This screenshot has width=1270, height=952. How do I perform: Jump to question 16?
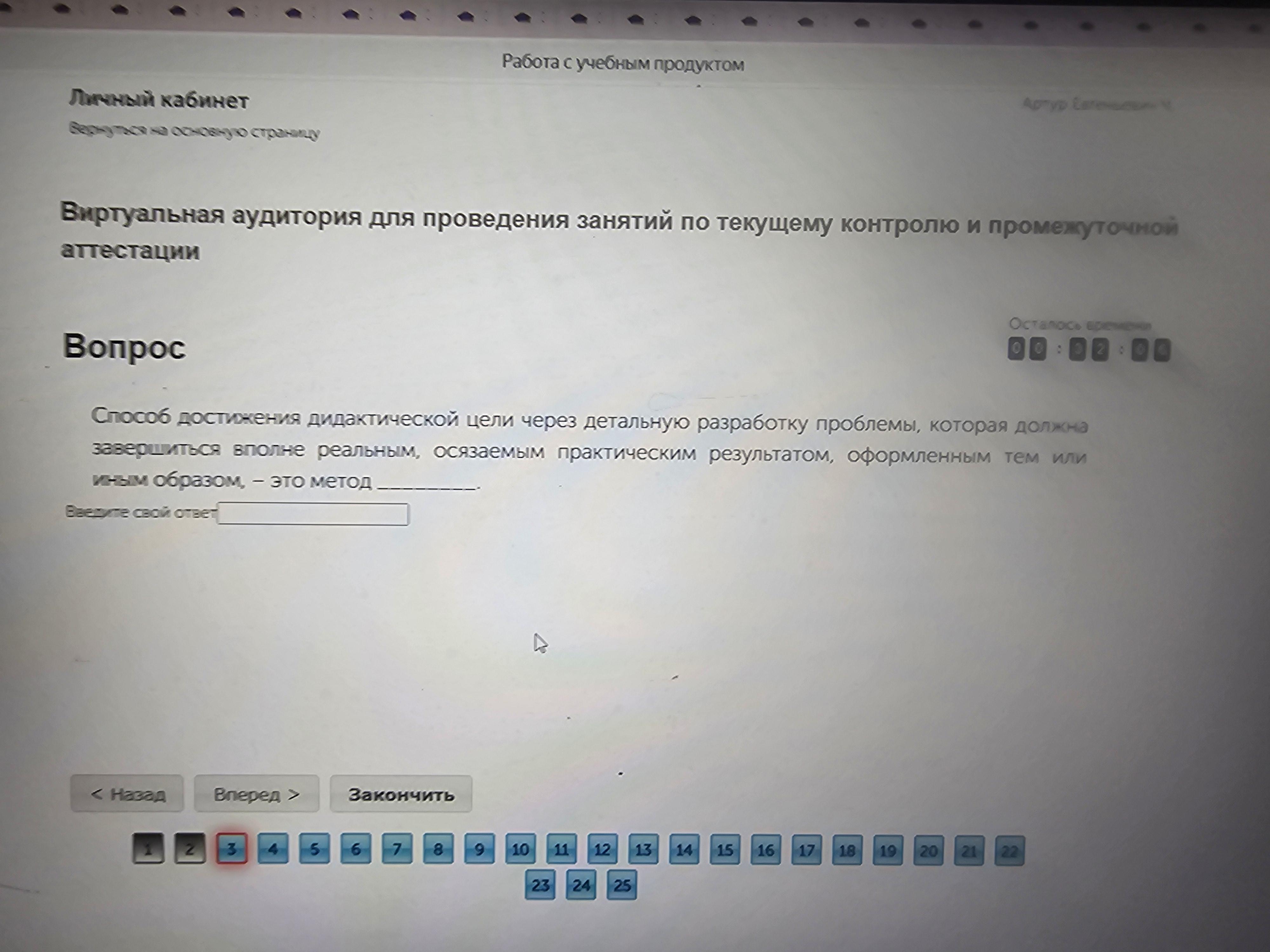pos(766,850)
